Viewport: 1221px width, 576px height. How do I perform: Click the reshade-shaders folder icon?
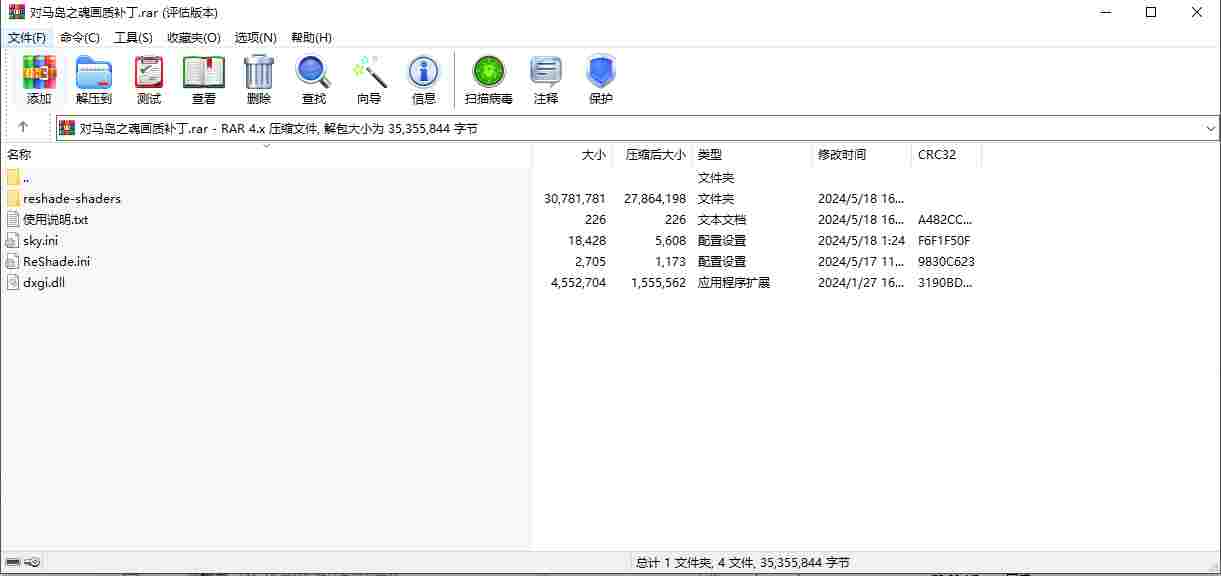13,198
